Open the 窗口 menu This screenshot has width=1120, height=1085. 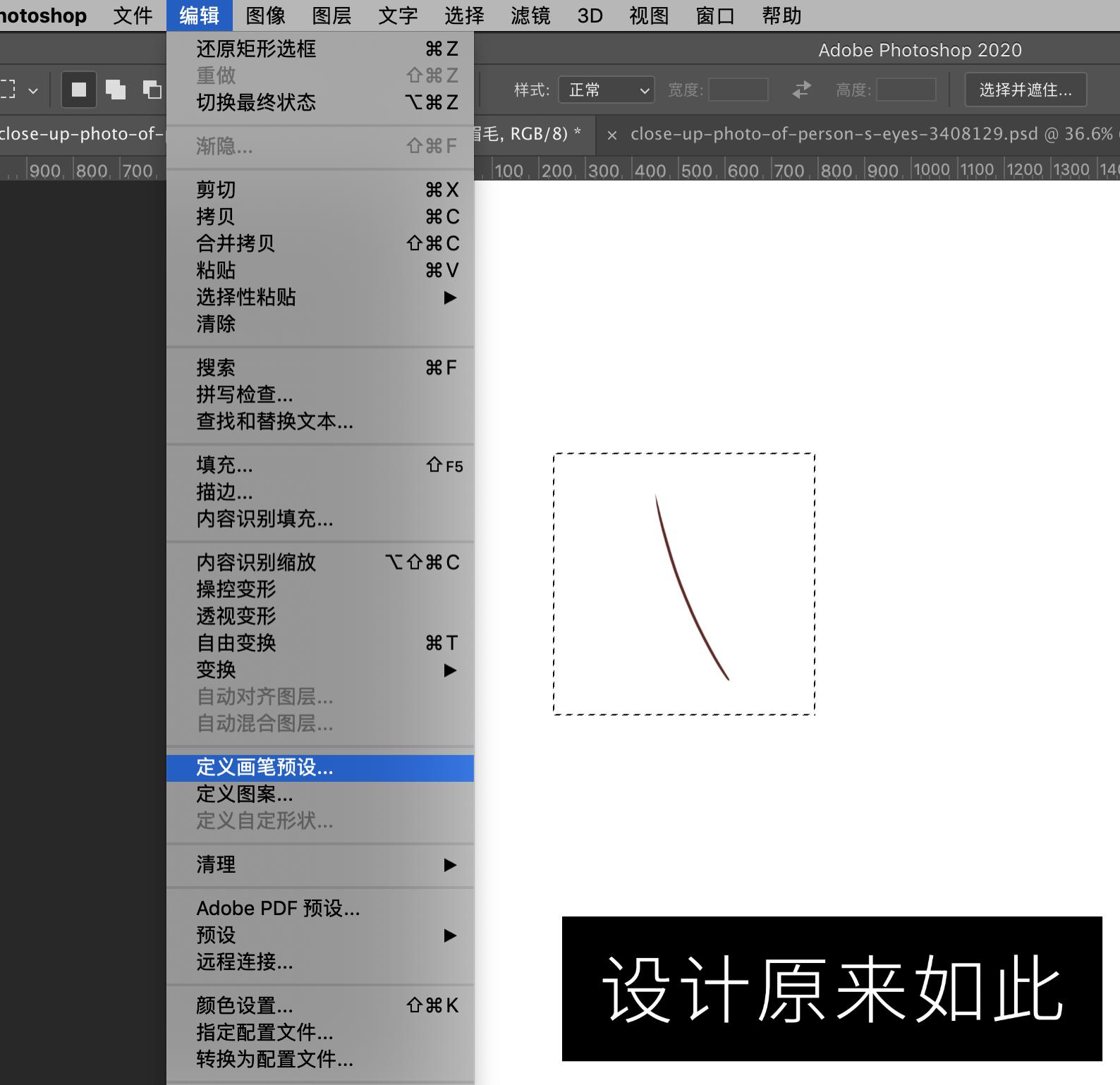pyautogui.click(x=715, y=16)
